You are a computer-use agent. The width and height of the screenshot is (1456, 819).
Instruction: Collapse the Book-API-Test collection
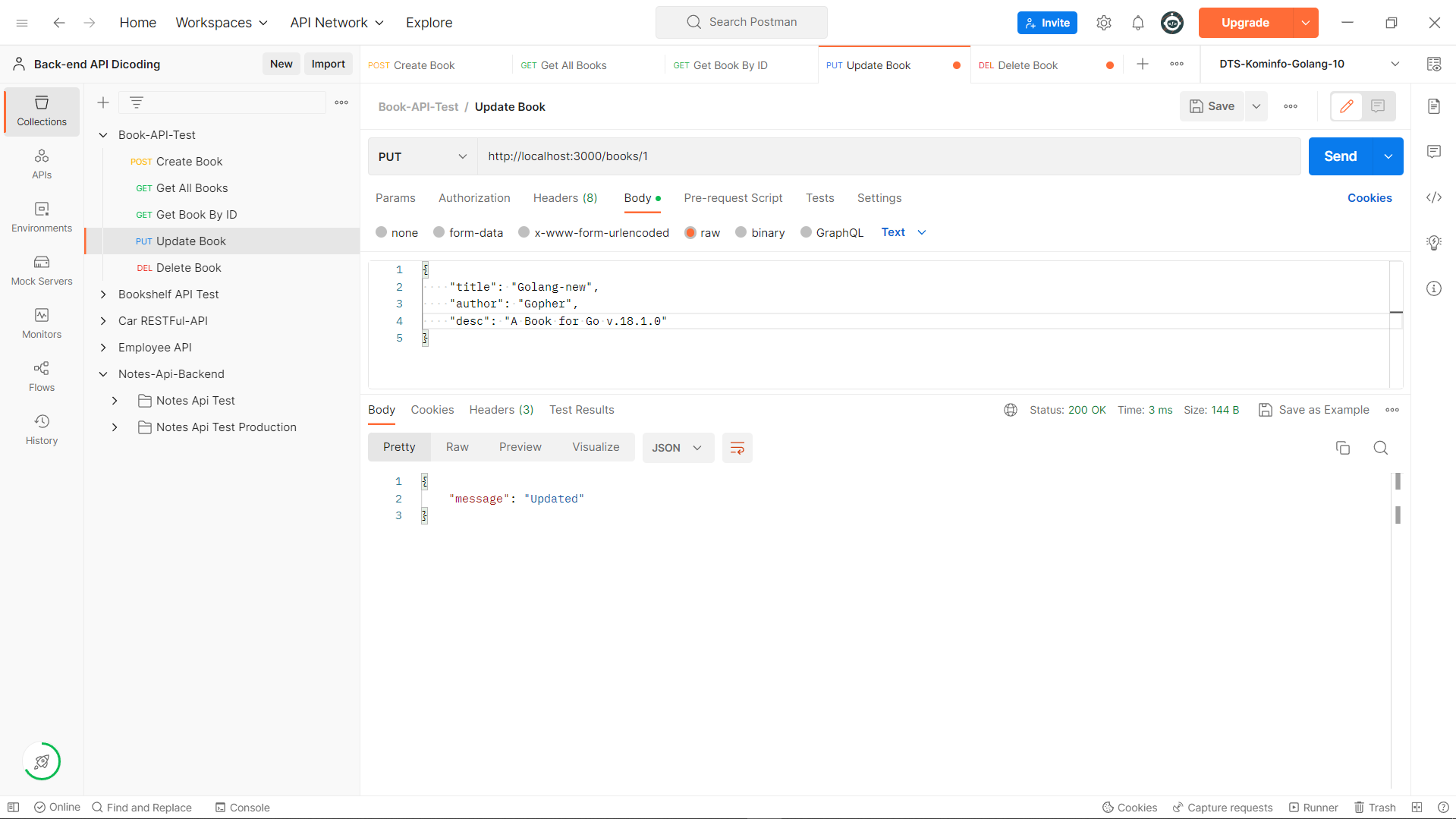[103, 135]
